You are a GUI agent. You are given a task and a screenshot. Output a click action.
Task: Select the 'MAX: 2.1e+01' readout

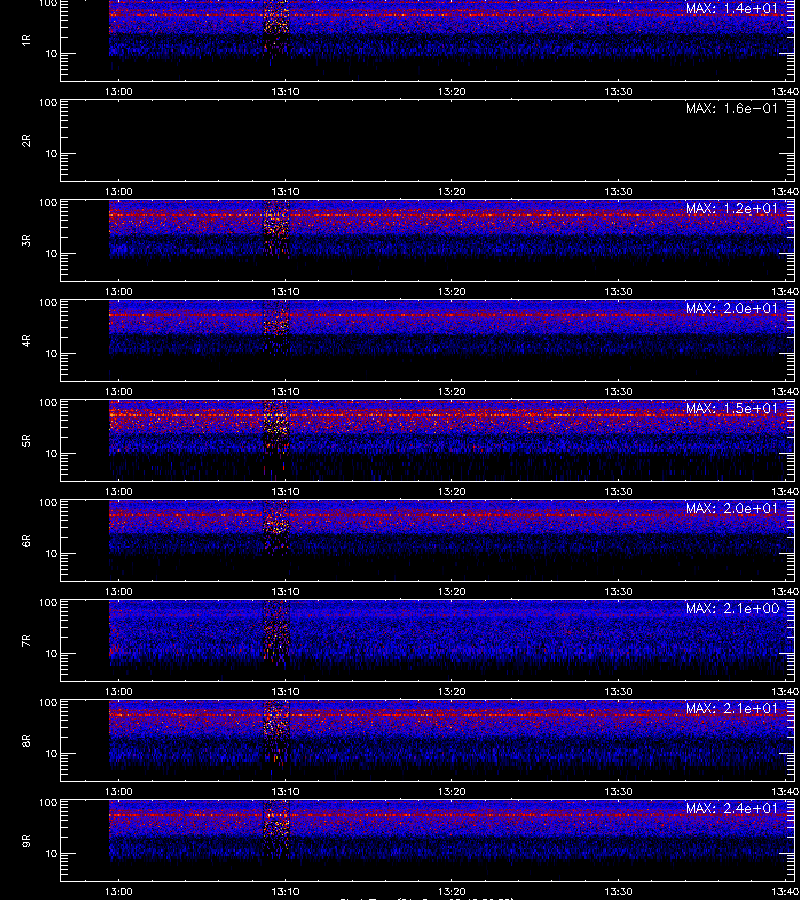point(732,708)
